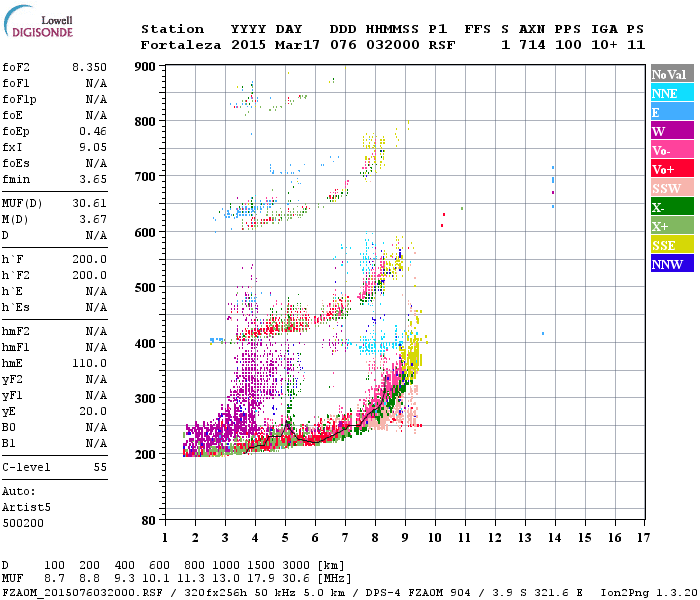Click the W purple legend swatch

[x=672, y=131]
